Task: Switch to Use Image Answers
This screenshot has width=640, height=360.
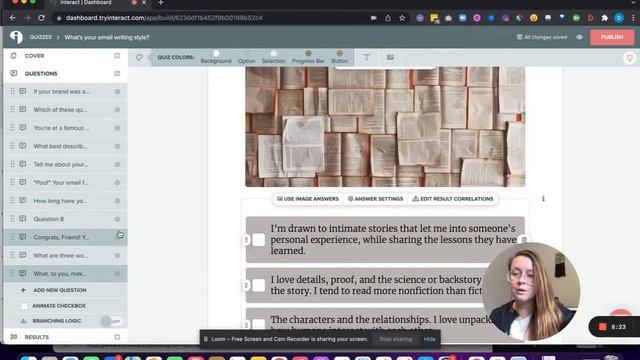Action: (308, 199)
